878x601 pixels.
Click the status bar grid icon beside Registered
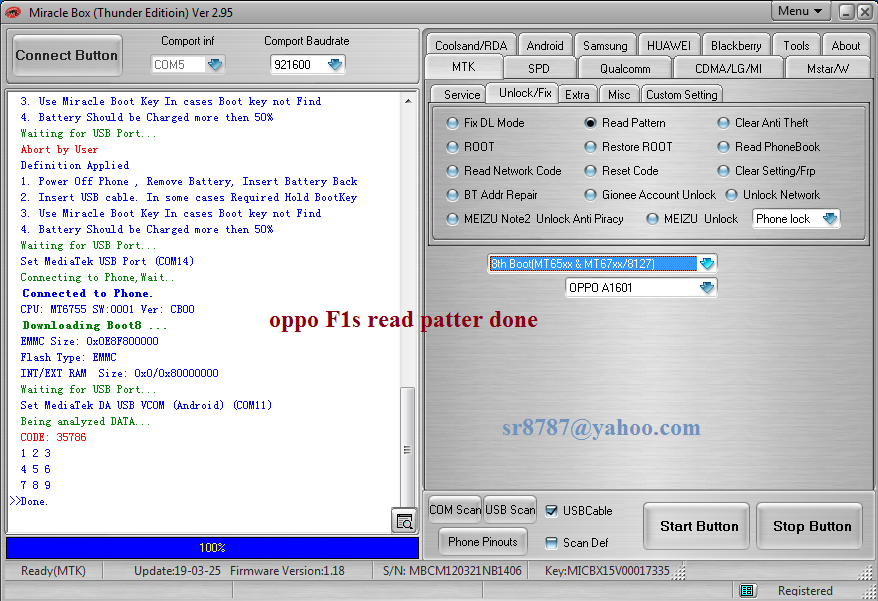pos(747,590)
